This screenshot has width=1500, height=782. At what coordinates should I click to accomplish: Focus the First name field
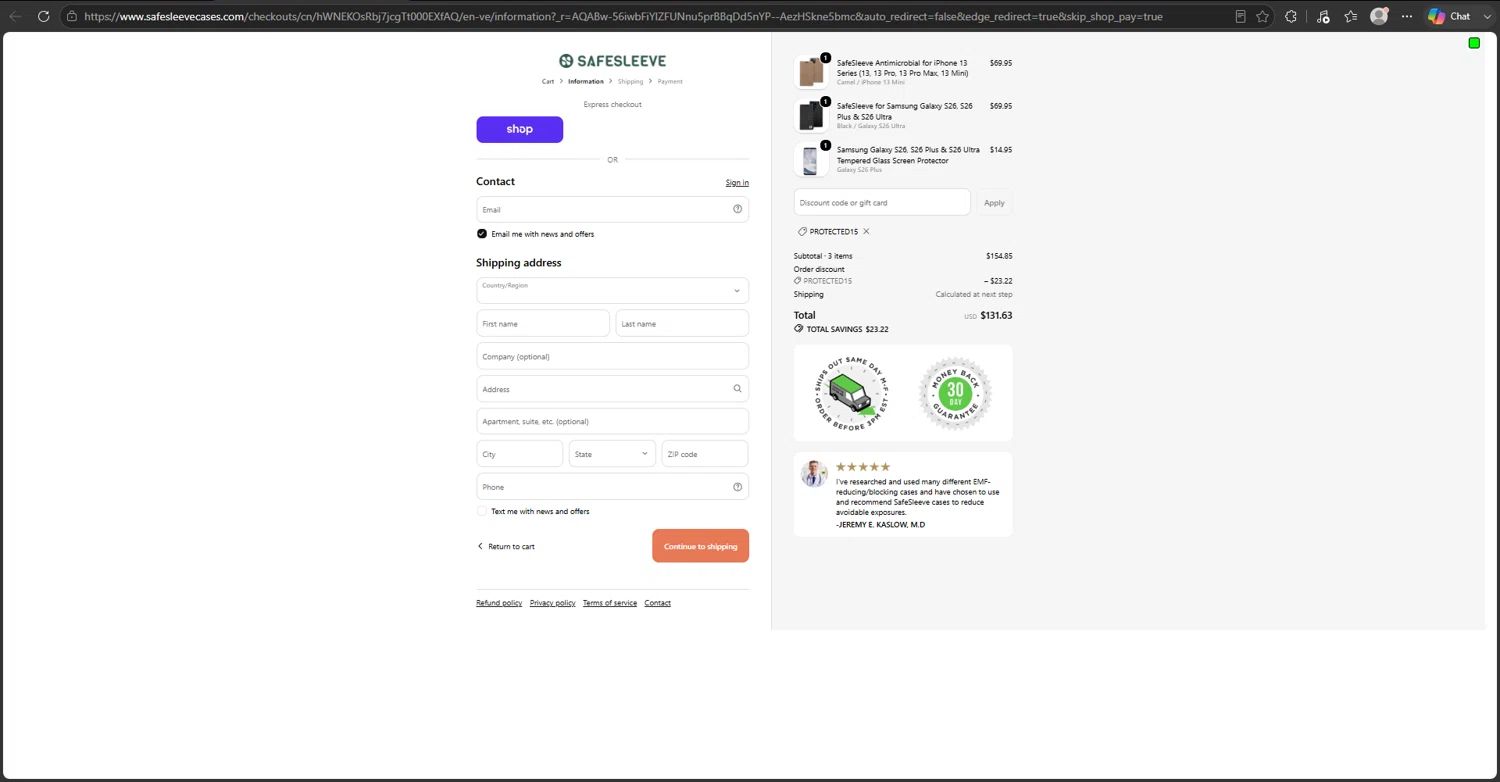click(x=543, y=324)
